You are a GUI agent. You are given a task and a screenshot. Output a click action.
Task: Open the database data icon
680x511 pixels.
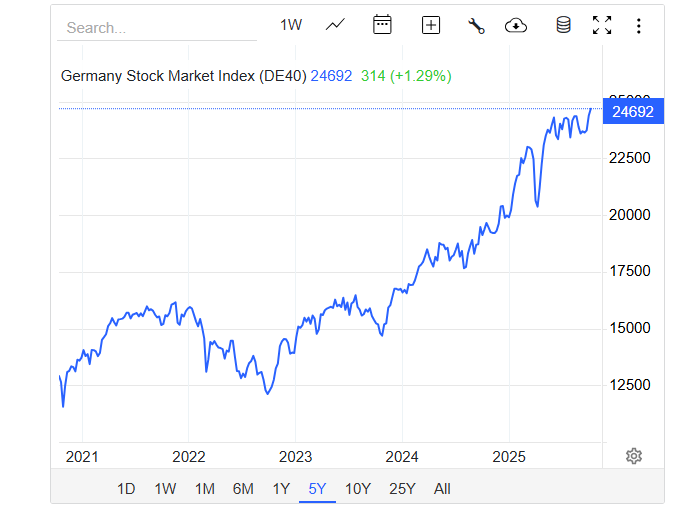click(563, 25)
